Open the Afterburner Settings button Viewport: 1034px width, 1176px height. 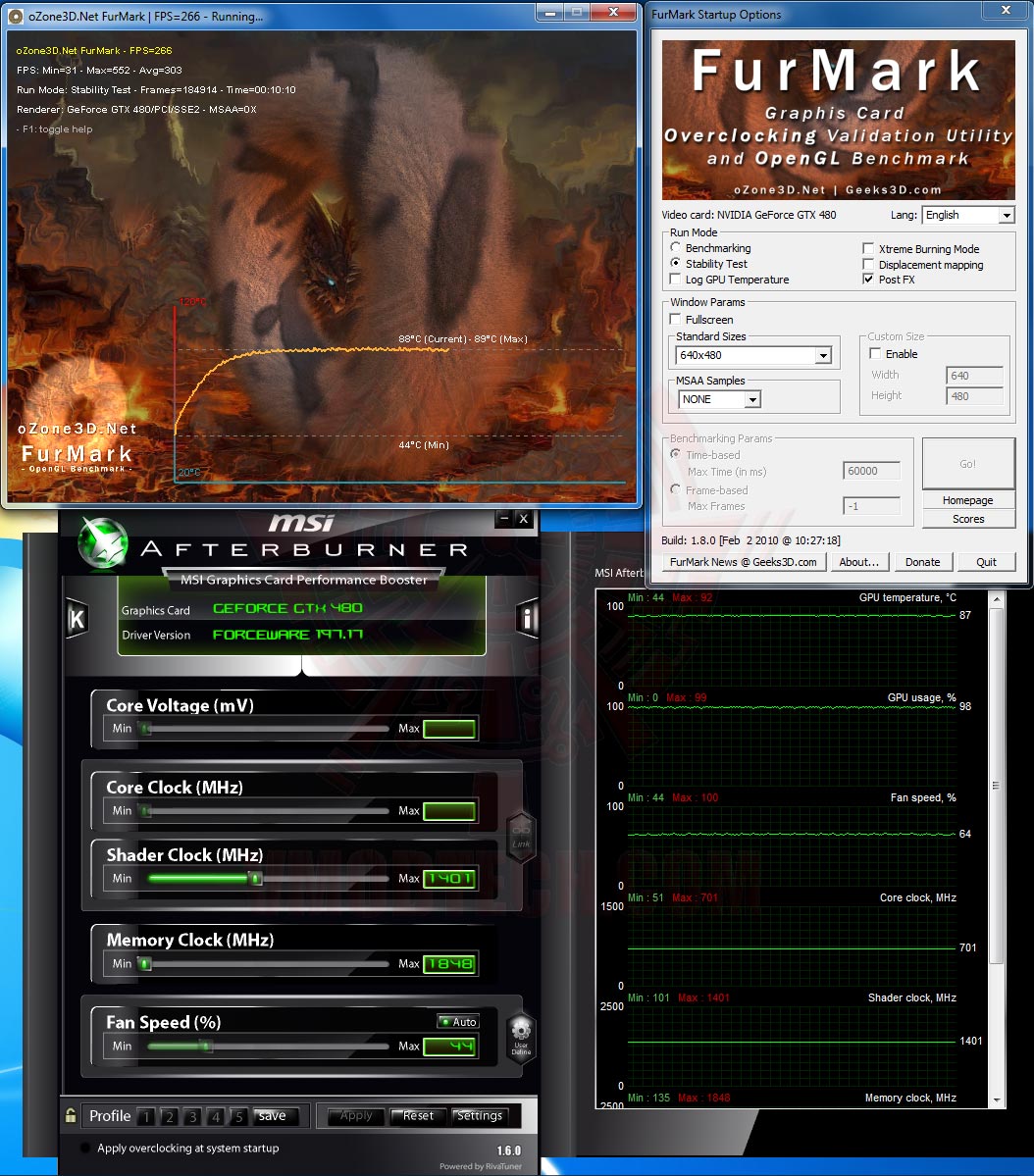tap(480, 1116)
